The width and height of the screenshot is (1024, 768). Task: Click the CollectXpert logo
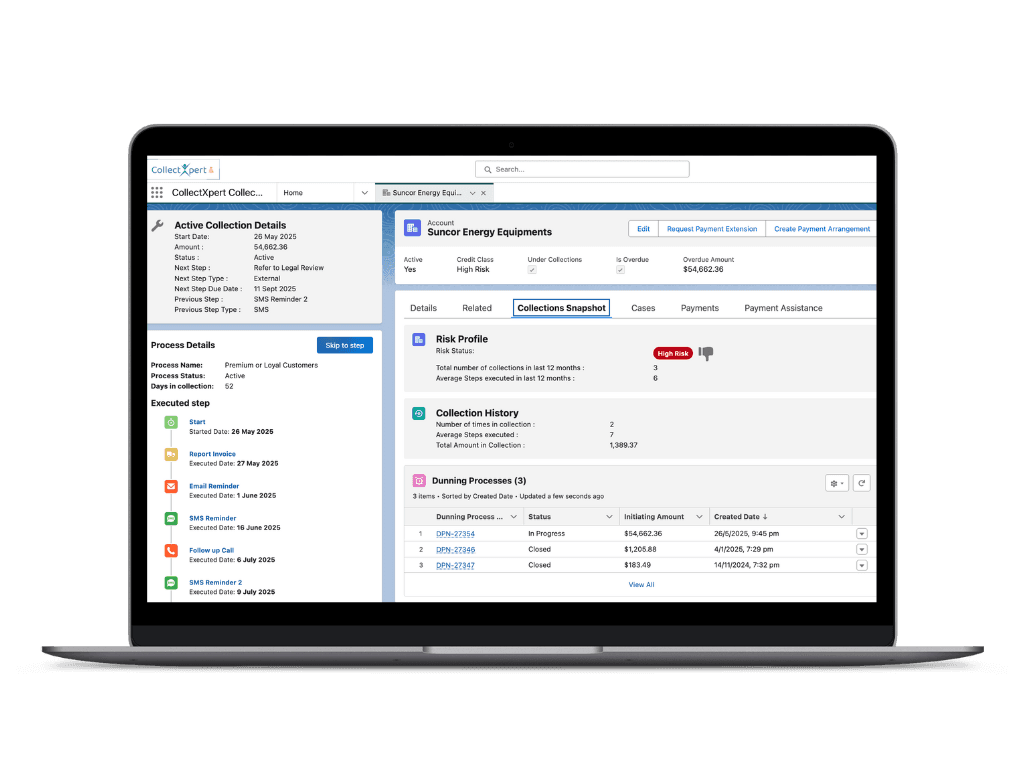tap(183, 170)
